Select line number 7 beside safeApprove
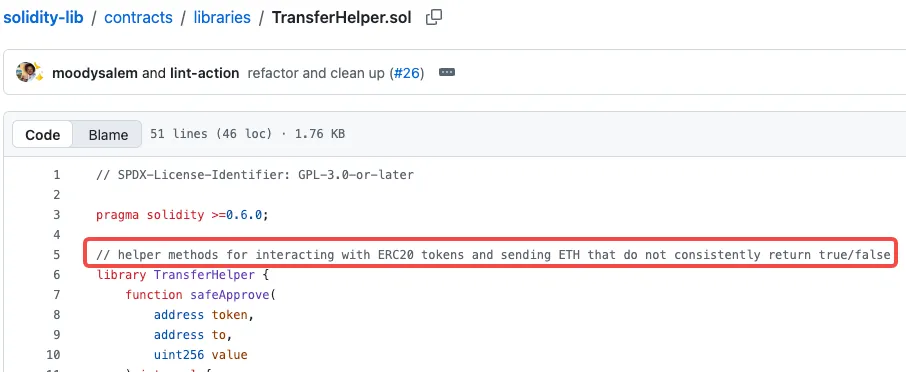Image resolution: width=906 pixels, height=372 pixels. point(56,295)
